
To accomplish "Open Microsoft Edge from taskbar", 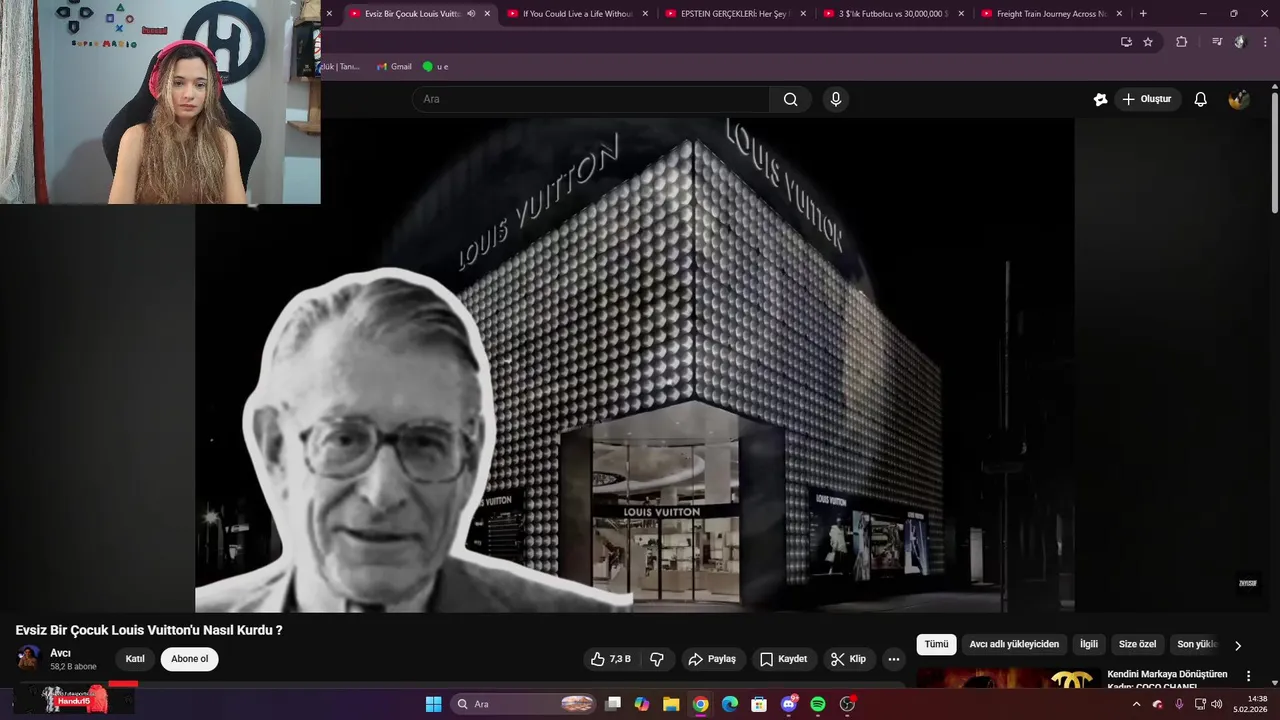I will click(730, 704).
